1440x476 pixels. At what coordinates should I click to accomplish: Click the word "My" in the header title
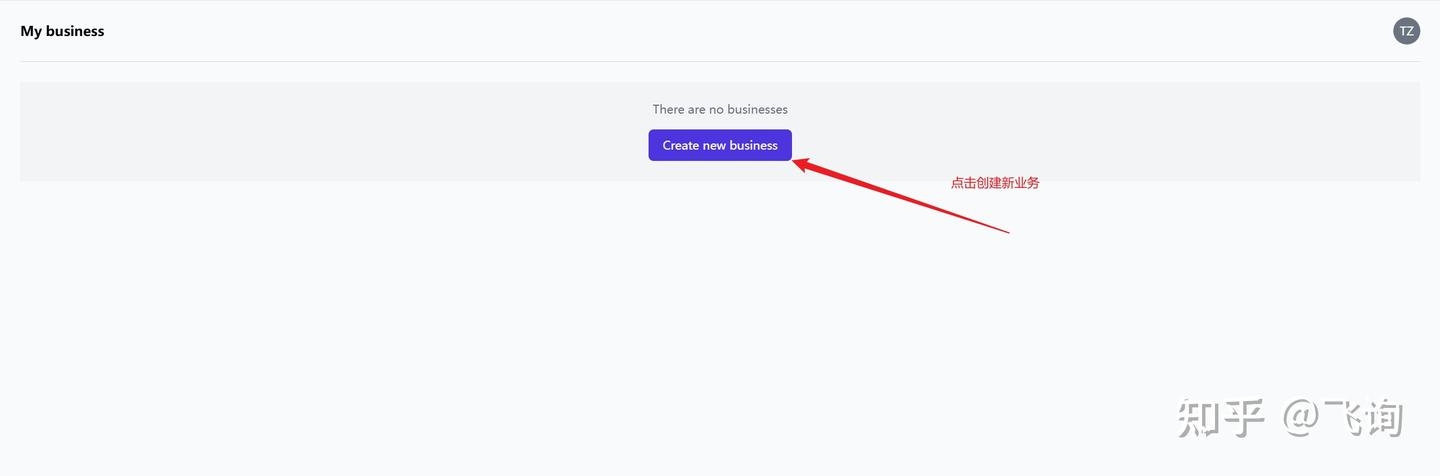pyautogui.click(x=31, y=31)
